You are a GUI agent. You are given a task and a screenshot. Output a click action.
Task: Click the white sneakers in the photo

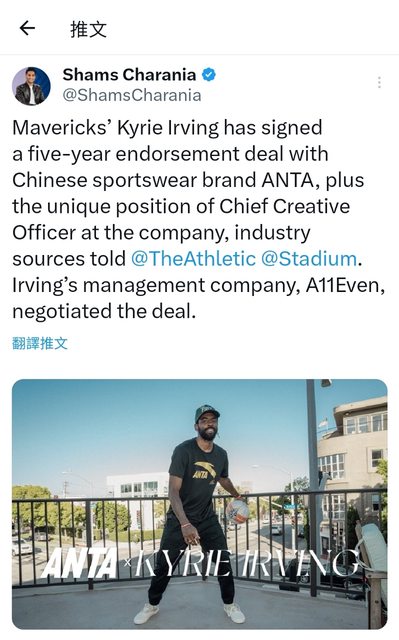click(x=189, y=613)
